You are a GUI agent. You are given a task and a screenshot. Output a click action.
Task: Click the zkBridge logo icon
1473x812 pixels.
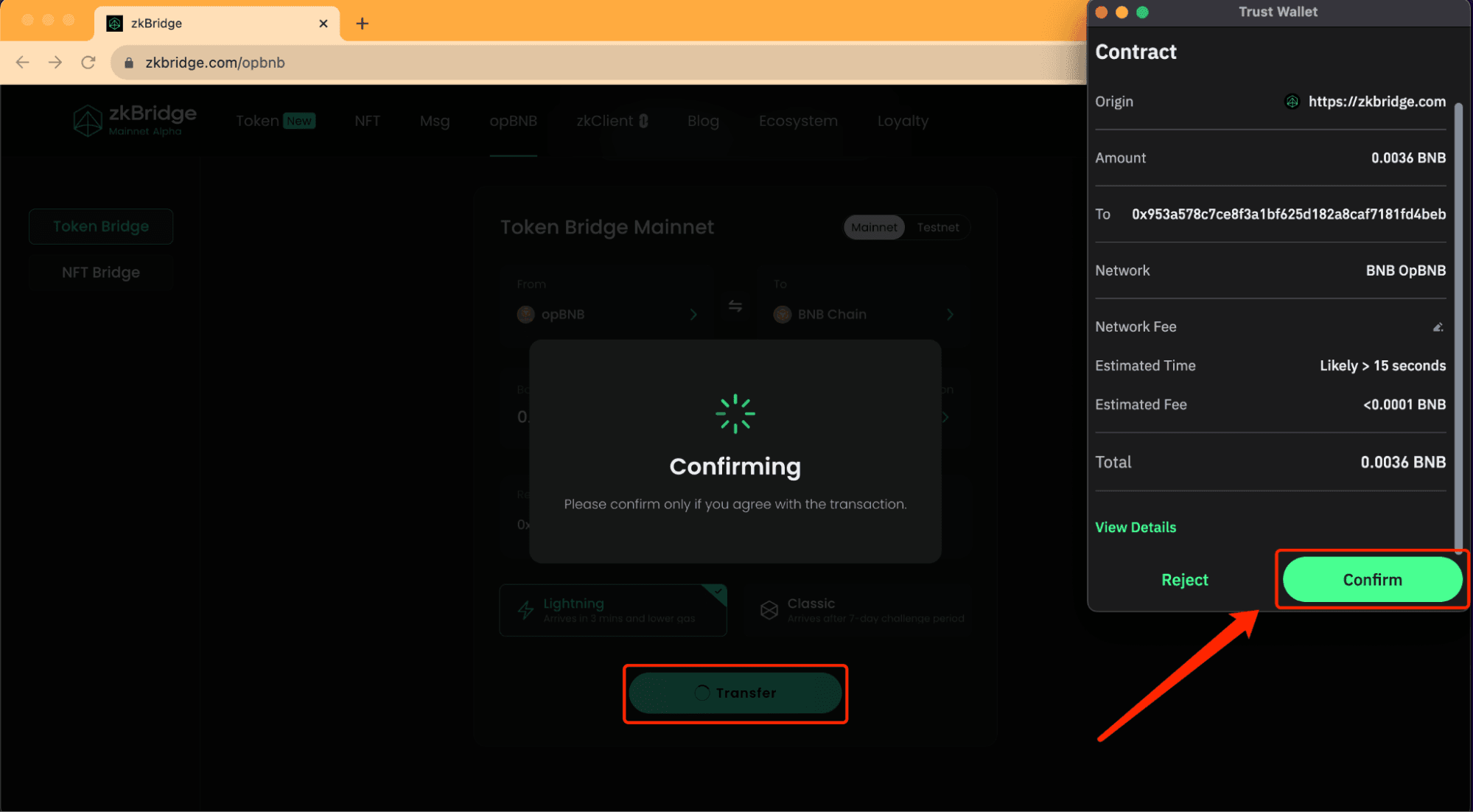[88, 121]
